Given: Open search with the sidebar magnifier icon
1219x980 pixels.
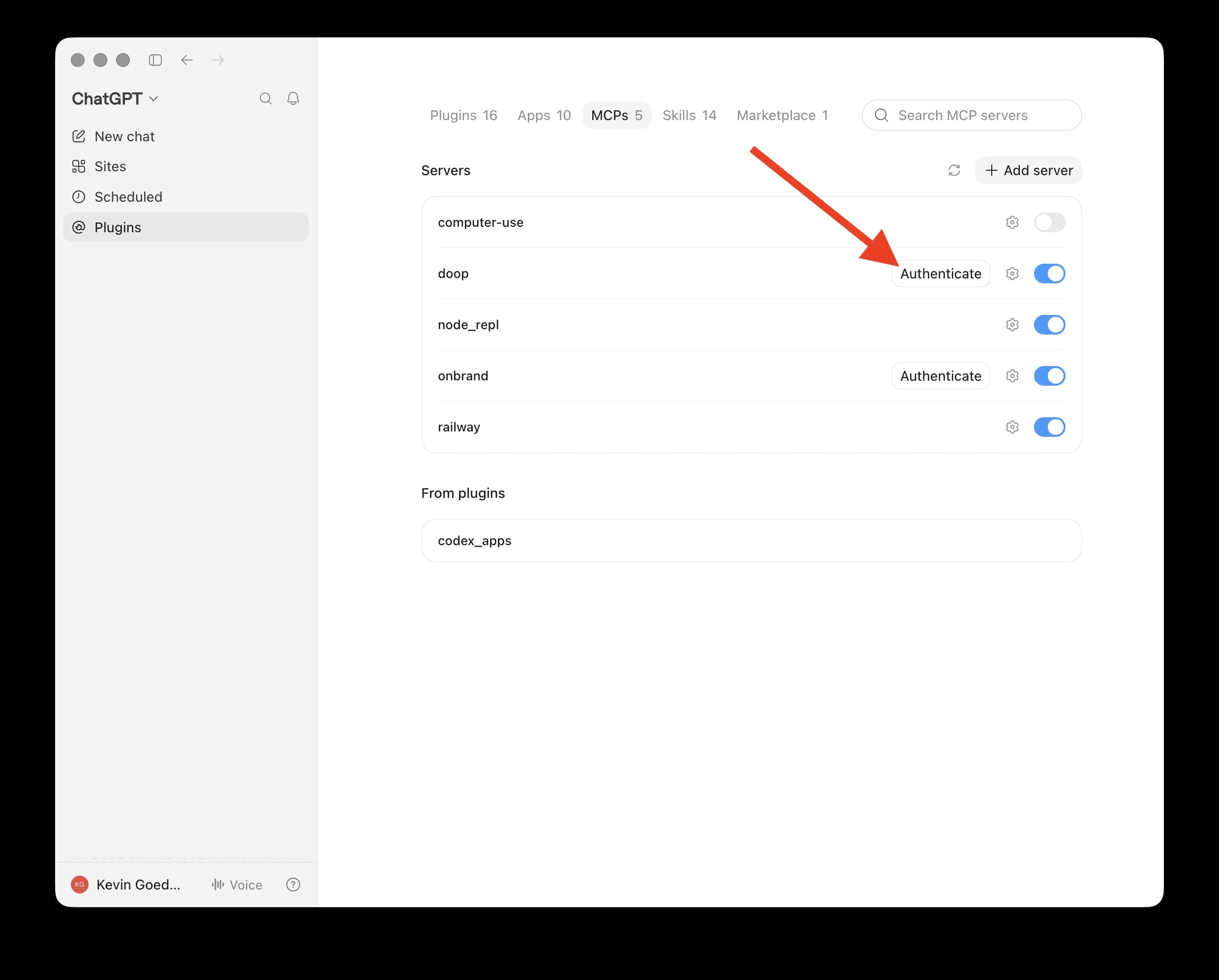Looking at the screenshot, I should pos(265,98).
